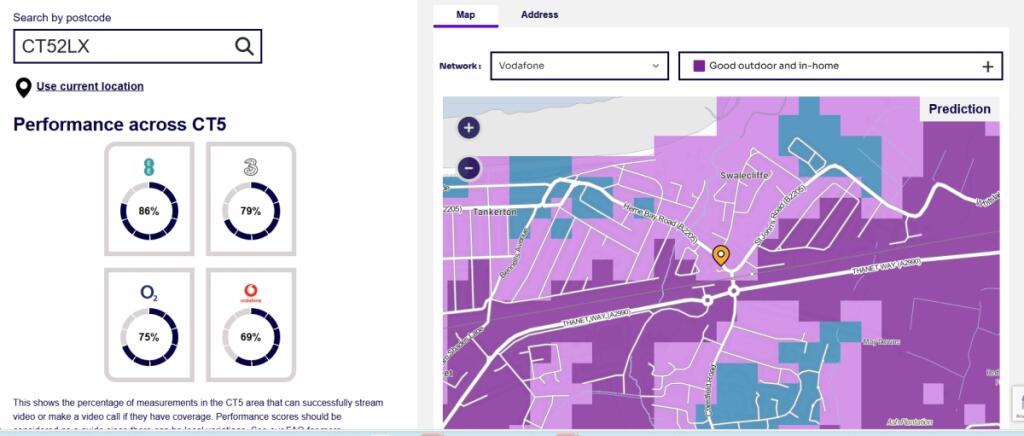Image resolution: width=1024 pixels, height=436 pixels.
Task: Click the O2 75% progress ring
Action: pyautogui.click(x=149, y=337)
